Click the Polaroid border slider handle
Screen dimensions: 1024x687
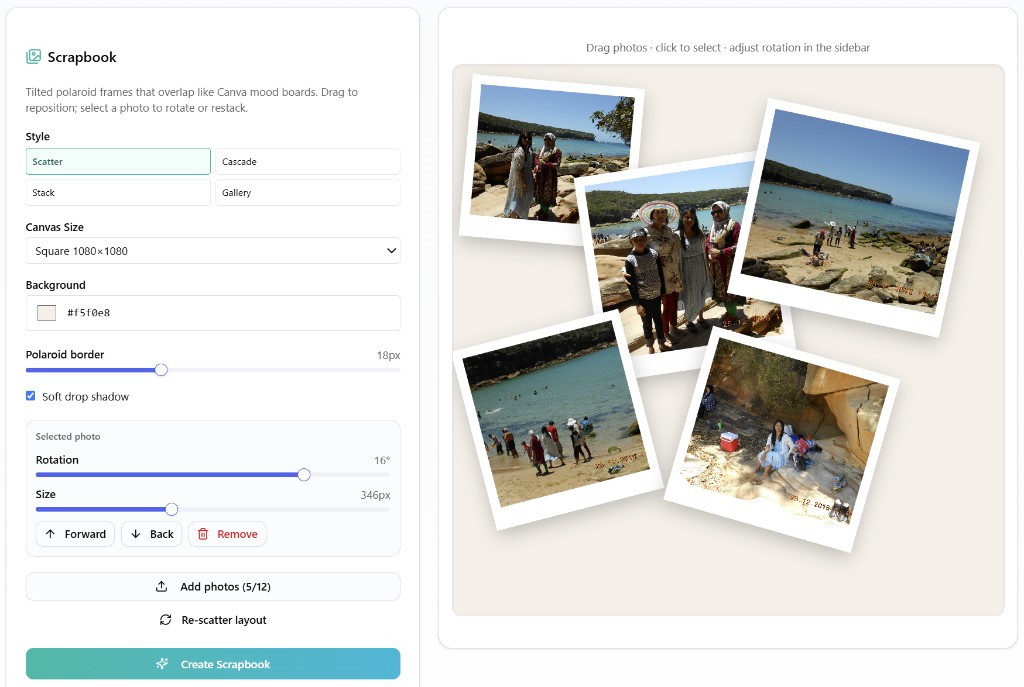[161, 370]
